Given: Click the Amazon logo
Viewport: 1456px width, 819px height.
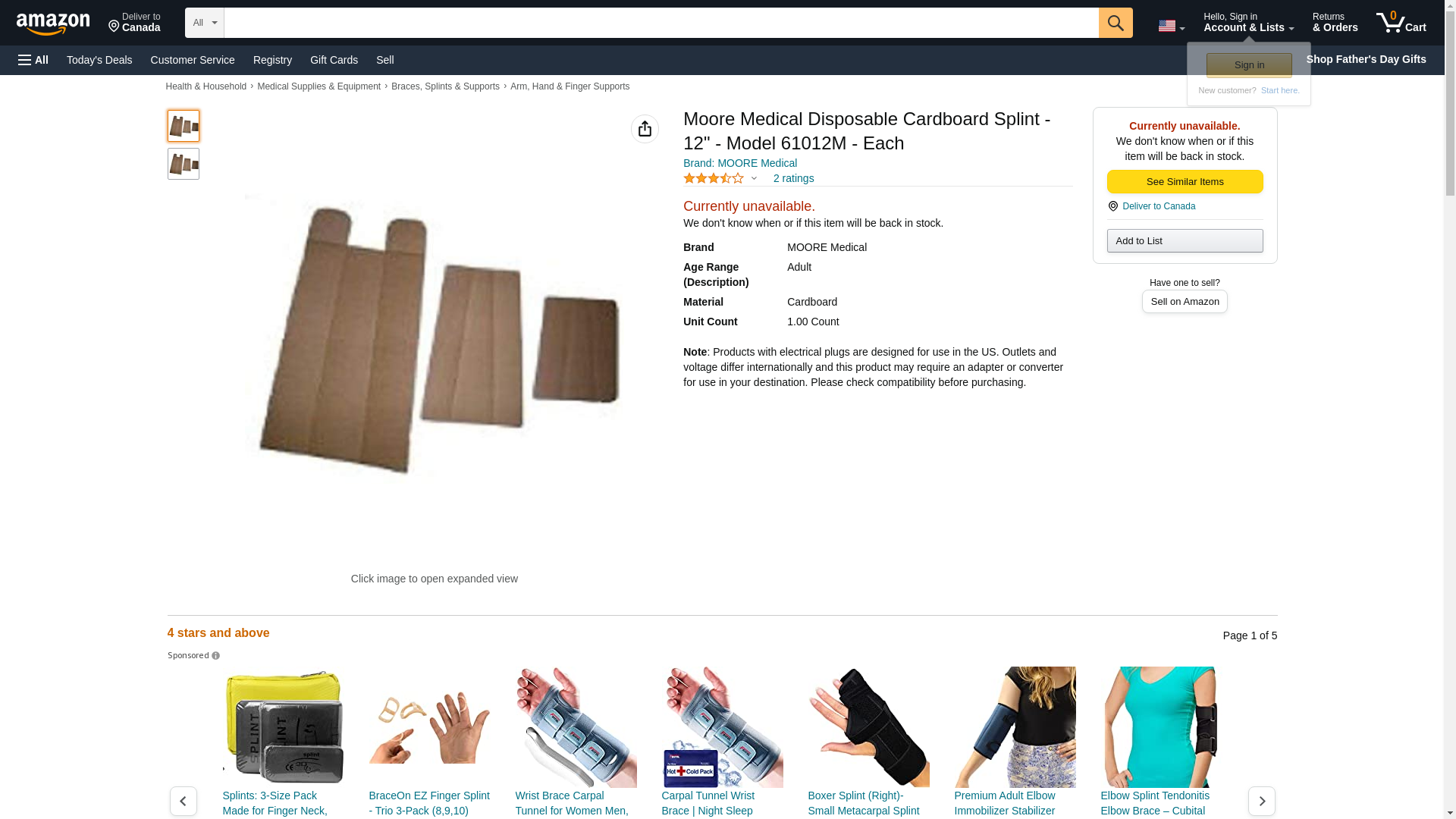Looking at the screenshot, I should pyautogui.click(x=53, y=24).
